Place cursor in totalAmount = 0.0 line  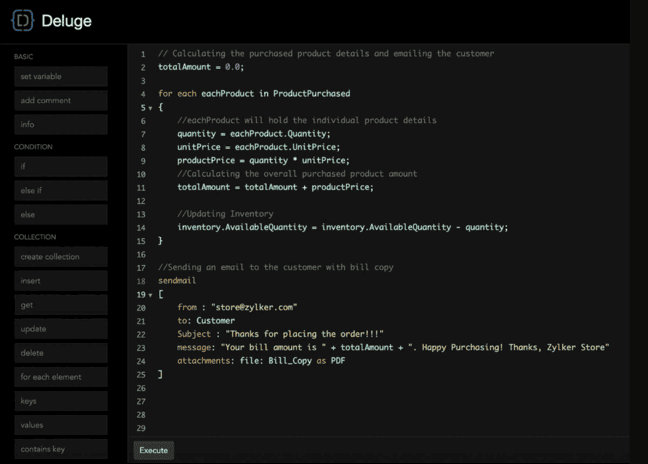tap(201, 67)
